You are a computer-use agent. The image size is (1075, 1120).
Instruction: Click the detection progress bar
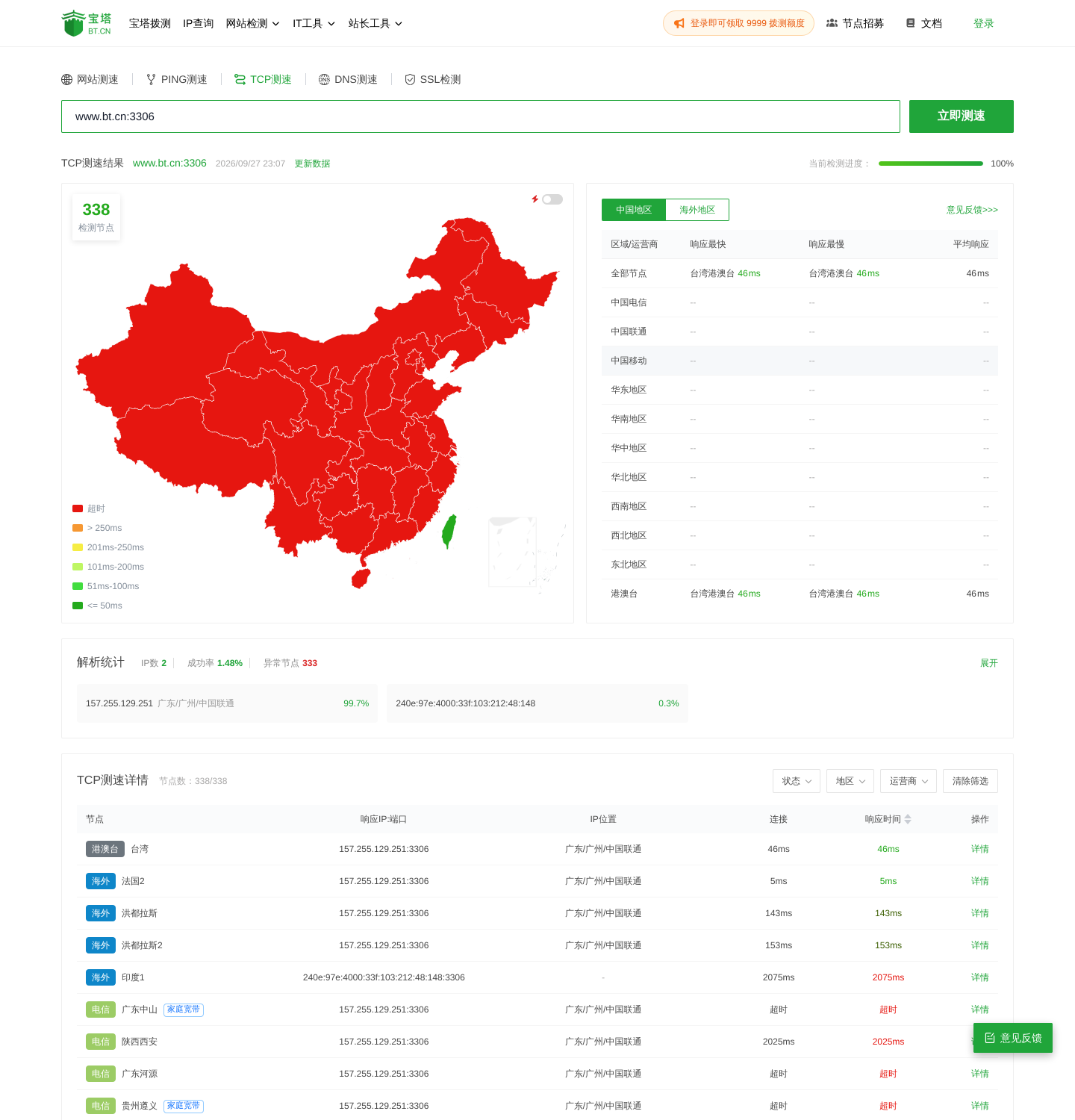pyautogui.click(x=931, y=164)
